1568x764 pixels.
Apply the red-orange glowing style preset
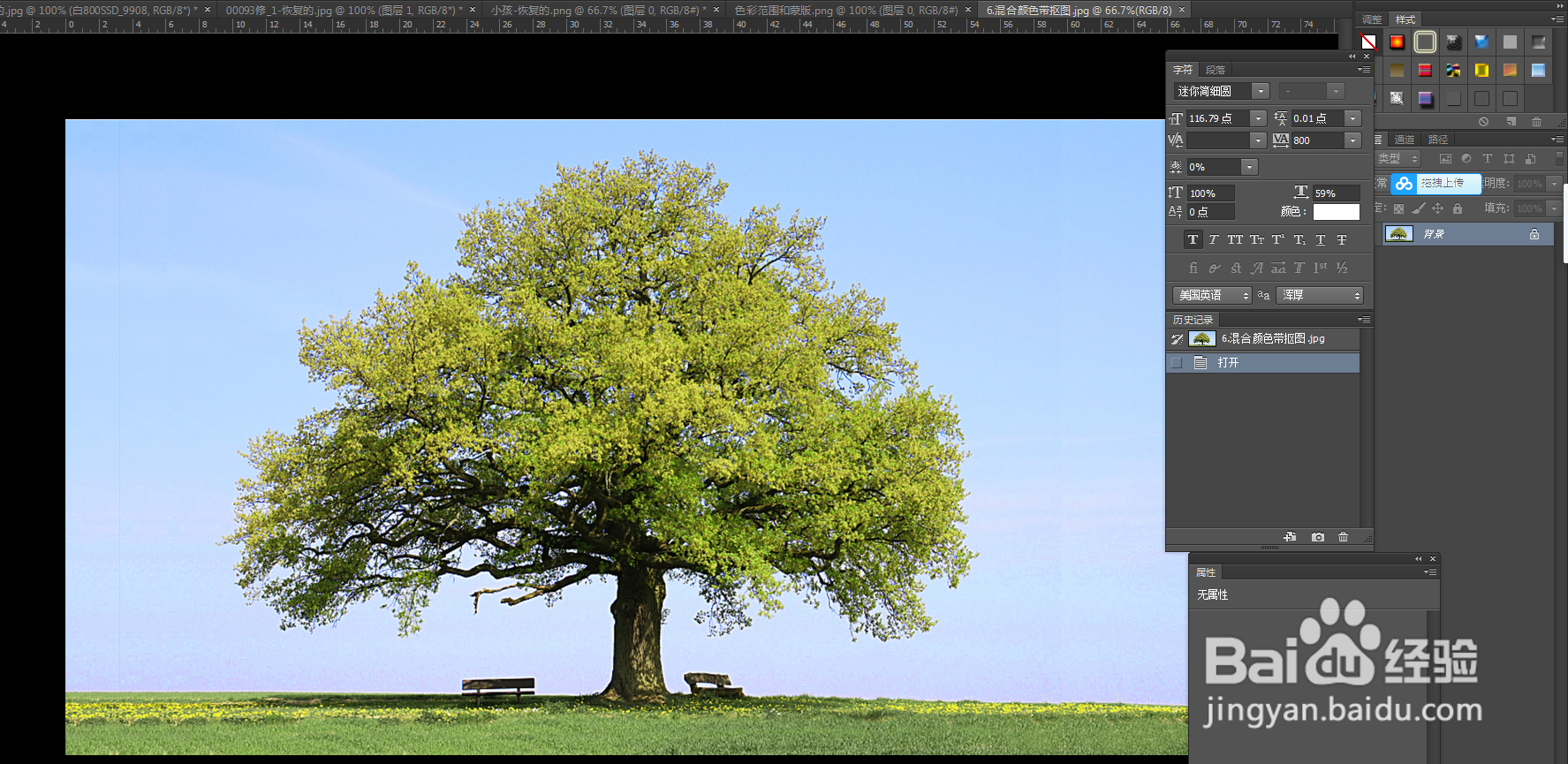tap(1397, 42)
